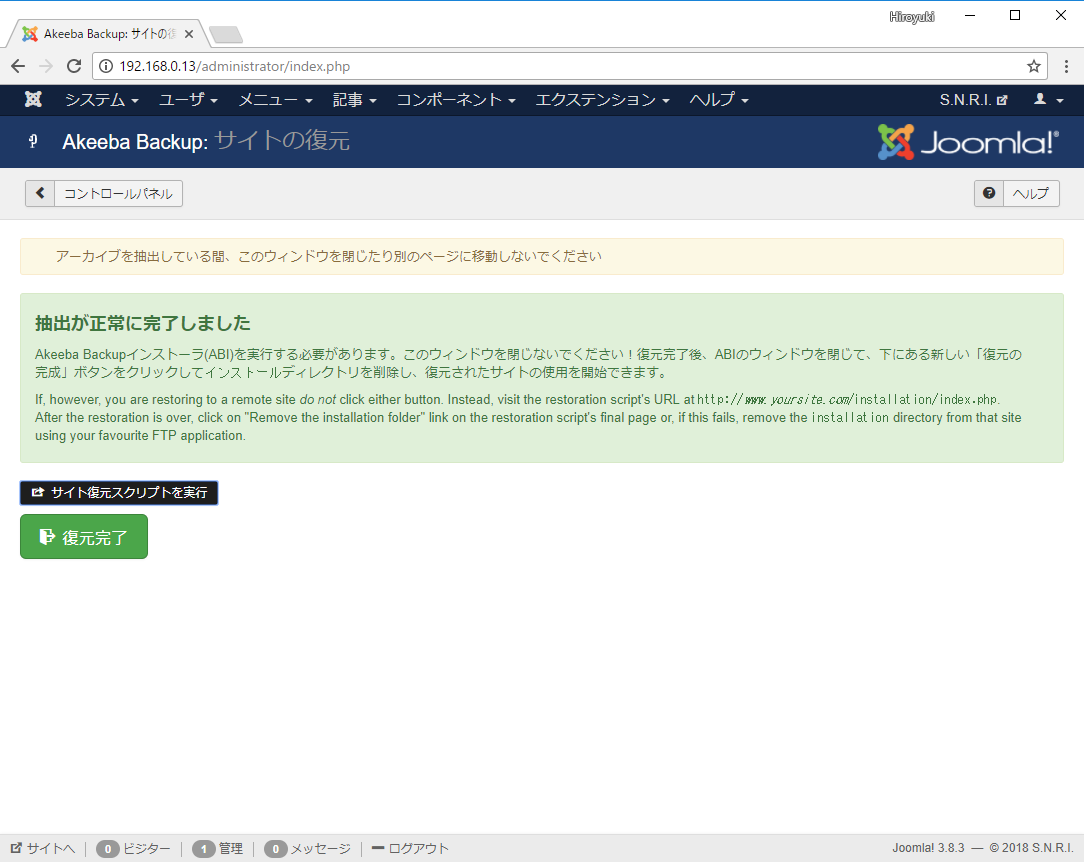
Task: Click the browser forward arrow
Action: tap(46, 66)
